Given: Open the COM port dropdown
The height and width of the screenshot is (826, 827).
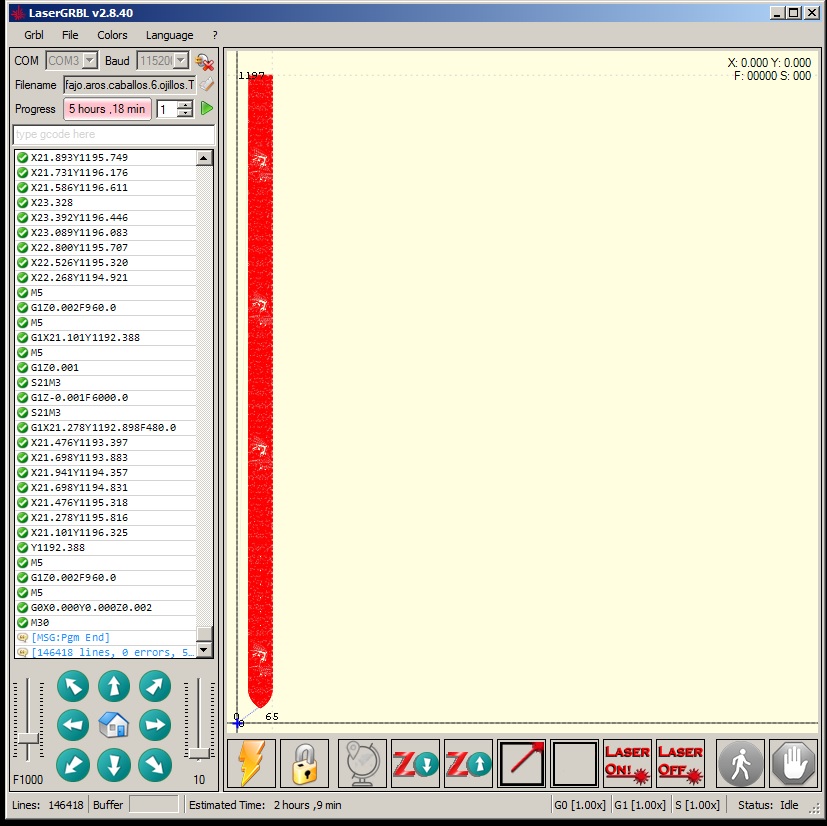Looking at the screenshot, I should click(x=90, y=61).
